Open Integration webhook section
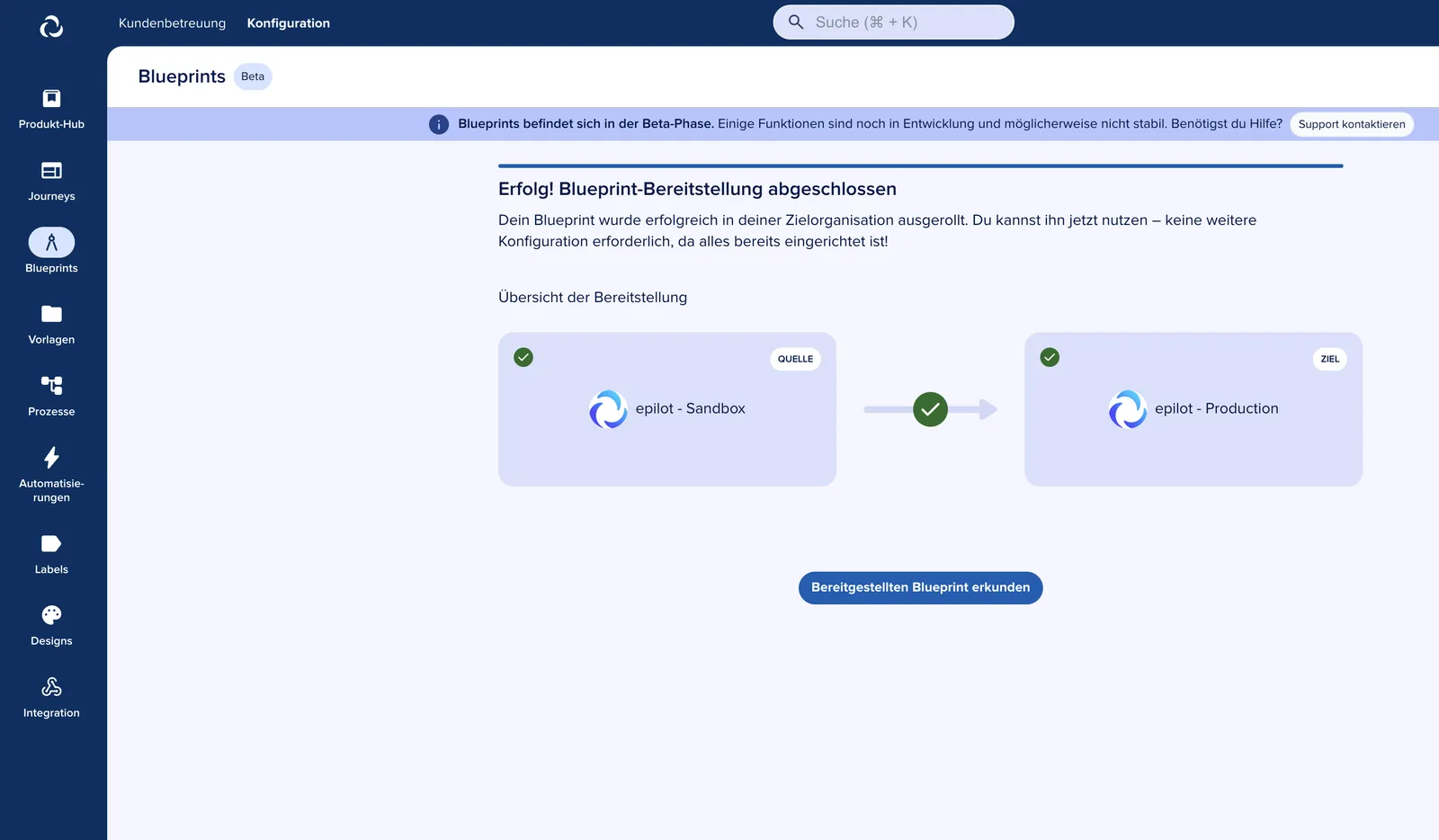This screenshot has width=1439, height=840. [x=51, y=698]
